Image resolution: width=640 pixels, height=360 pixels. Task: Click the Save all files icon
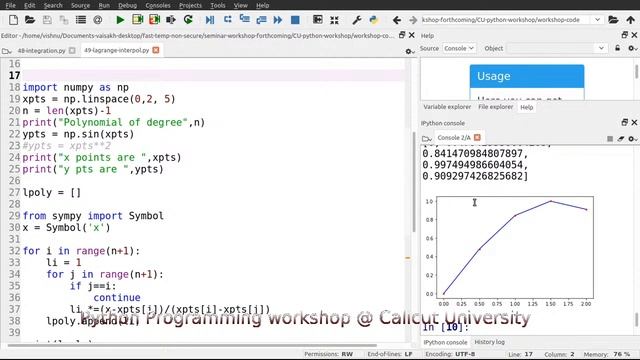click(x=64, y=20)
